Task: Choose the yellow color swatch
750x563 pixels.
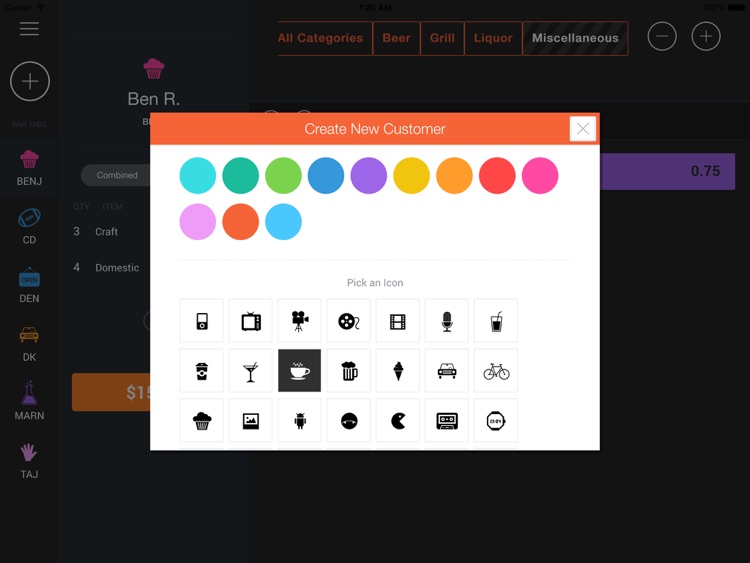Action: 411,176
